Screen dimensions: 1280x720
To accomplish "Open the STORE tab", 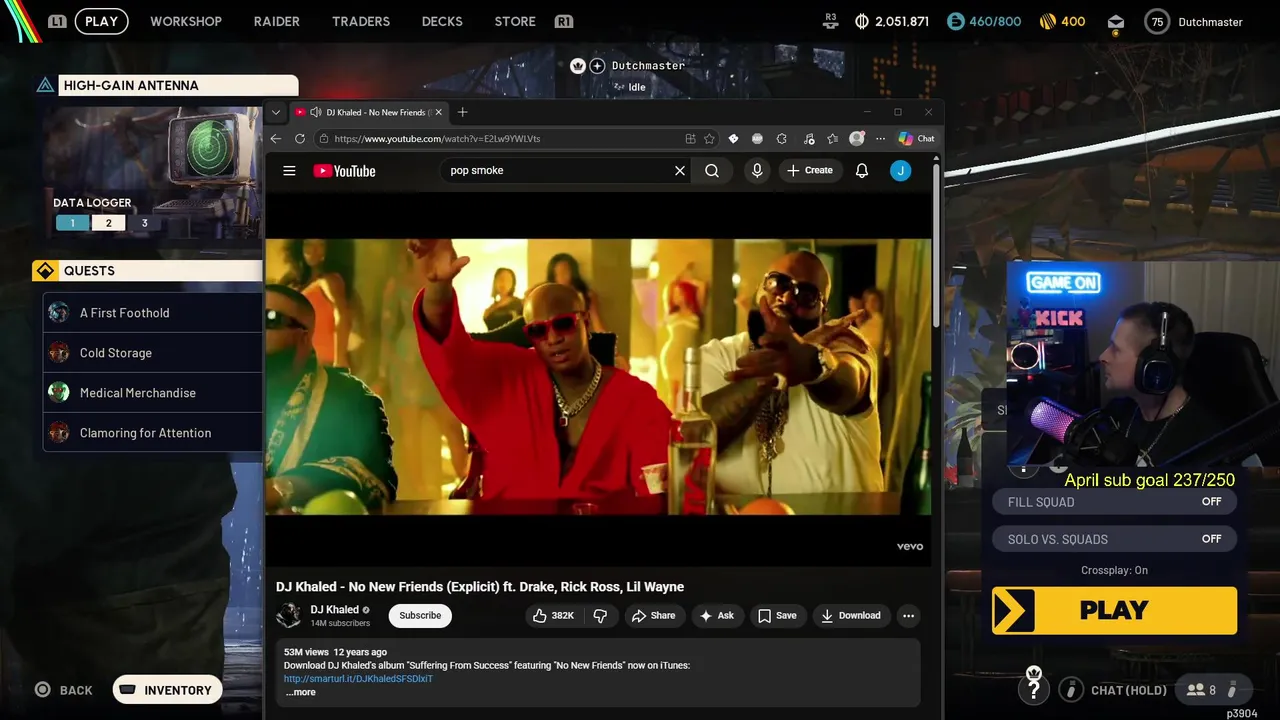I will [x=515, y=21].
